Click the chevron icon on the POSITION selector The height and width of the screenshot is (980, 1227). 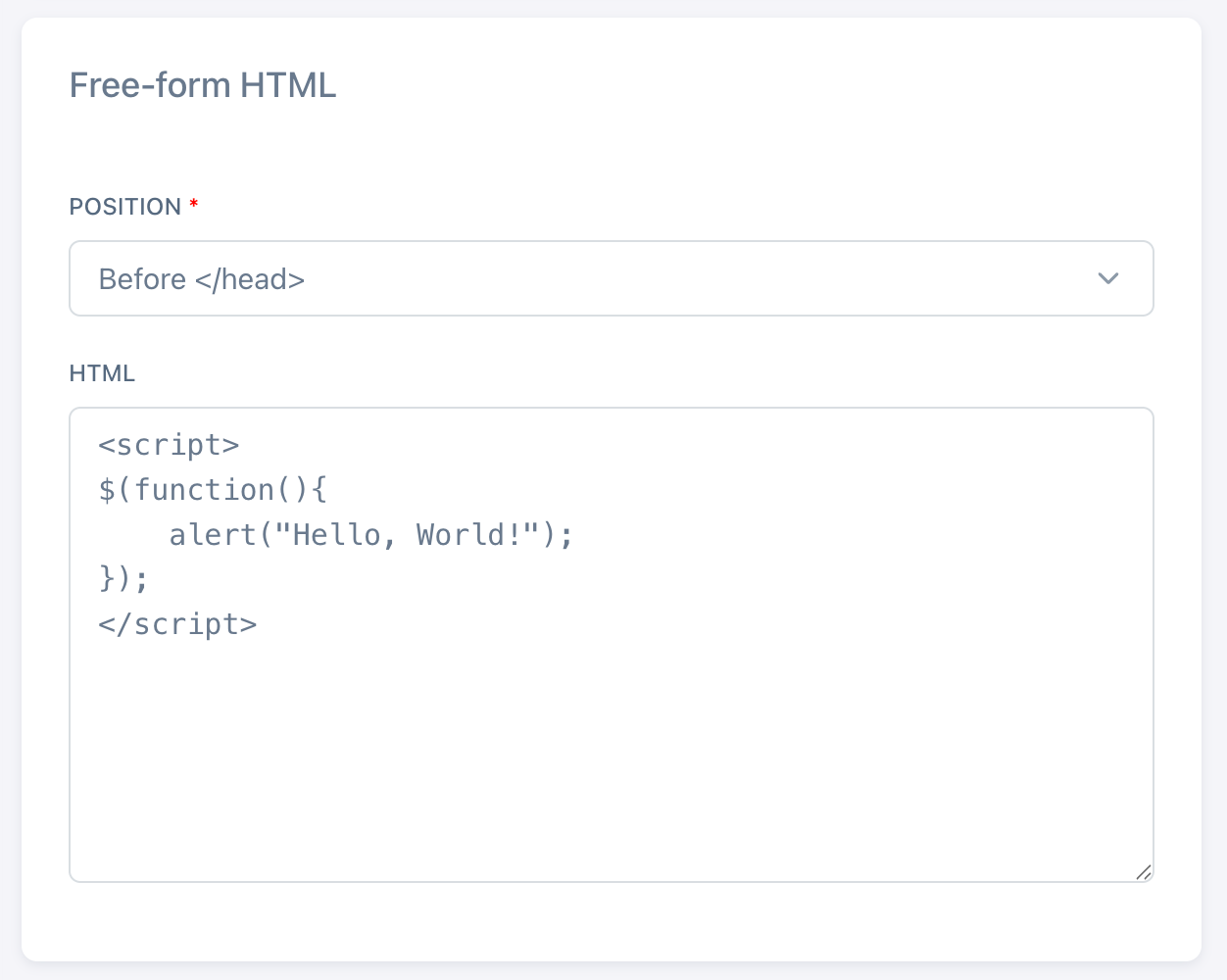(1108, 278)
